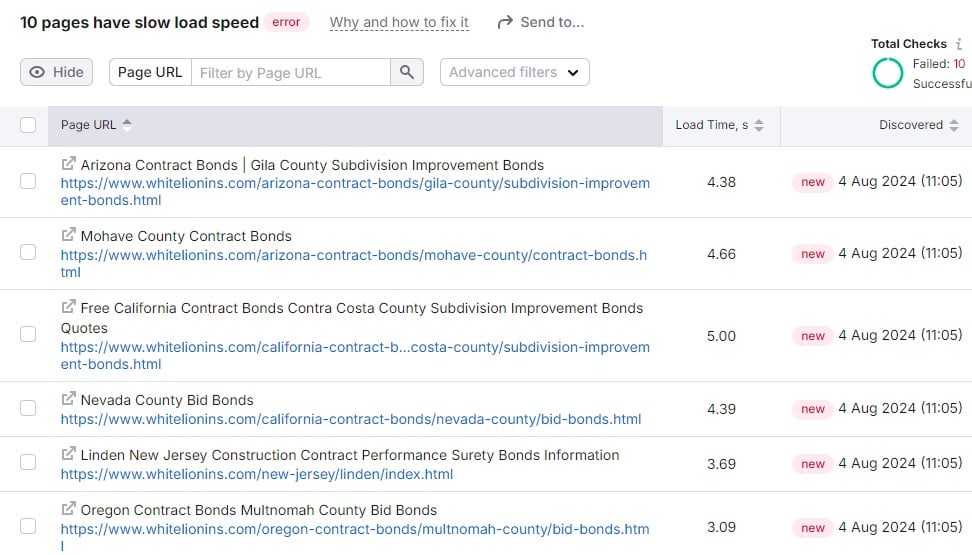Toggle the select-all checkbox in table header

tap(28, 125)
